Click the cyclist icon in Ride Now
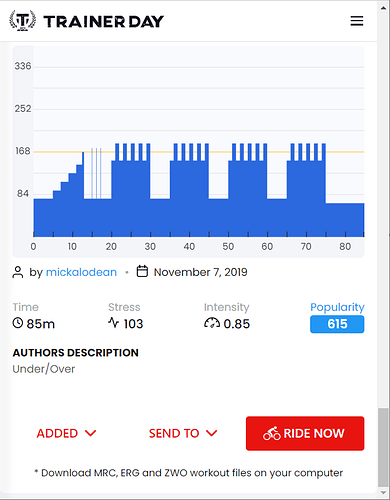Viewport: 390px width, 500px height. pyautogui.click(x=272, y=433)
